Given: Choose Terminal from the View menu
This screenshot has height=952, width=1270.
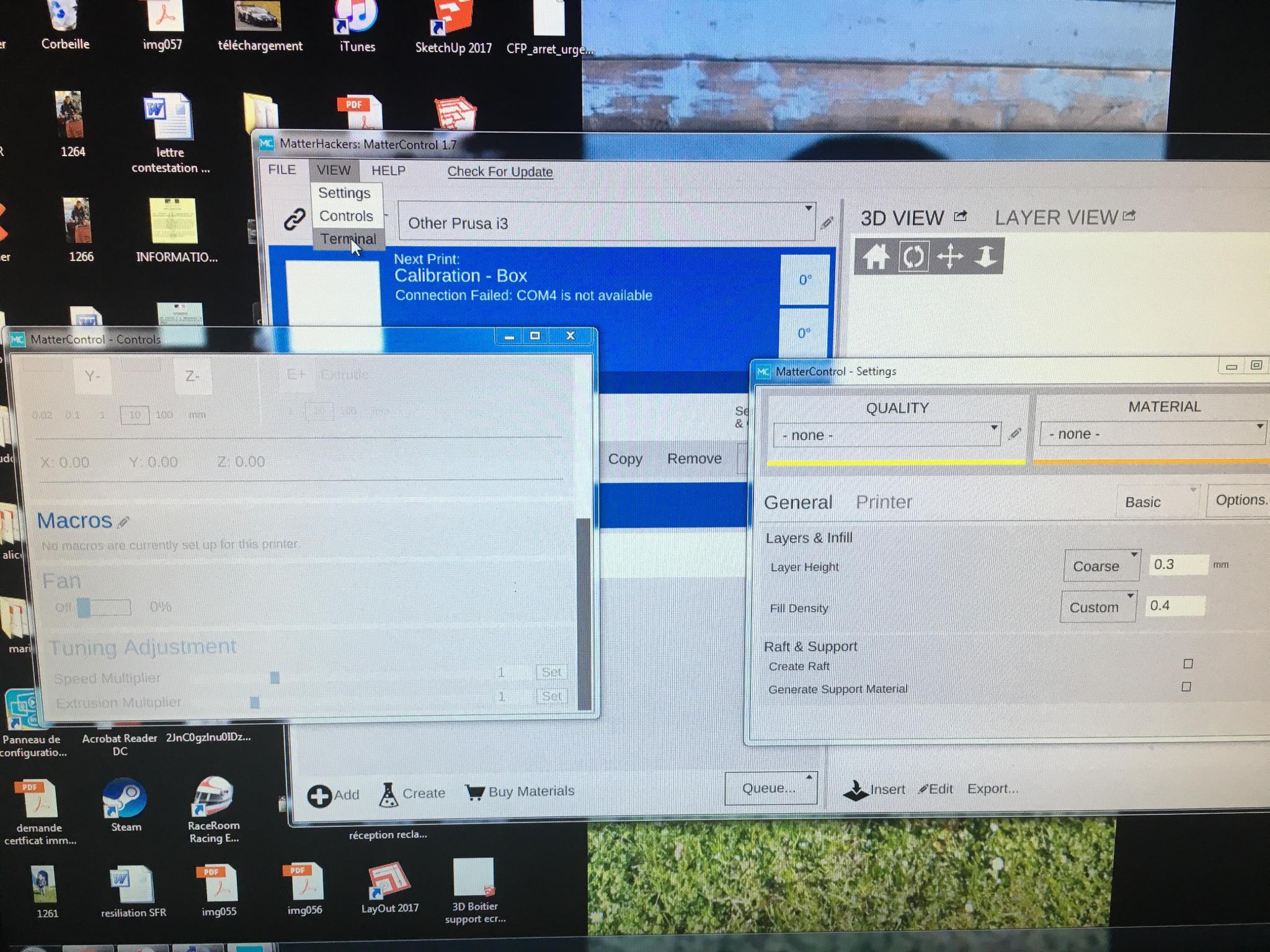Looking at the screenshot, I should pyautogui.click(x=348, y=239).
